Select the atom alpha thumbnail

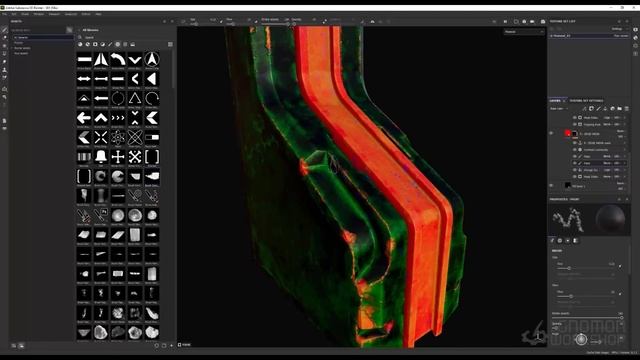tap(118, 137)
